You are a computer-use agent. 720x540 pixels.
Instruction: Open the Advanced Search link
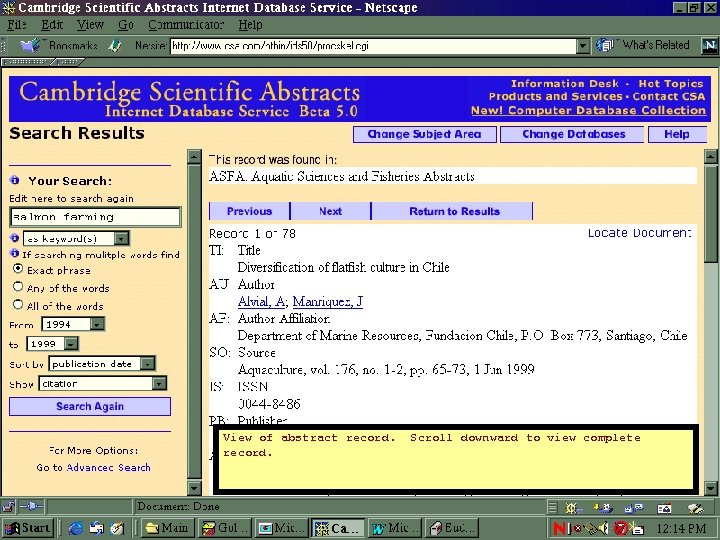[x=108, y=467]
